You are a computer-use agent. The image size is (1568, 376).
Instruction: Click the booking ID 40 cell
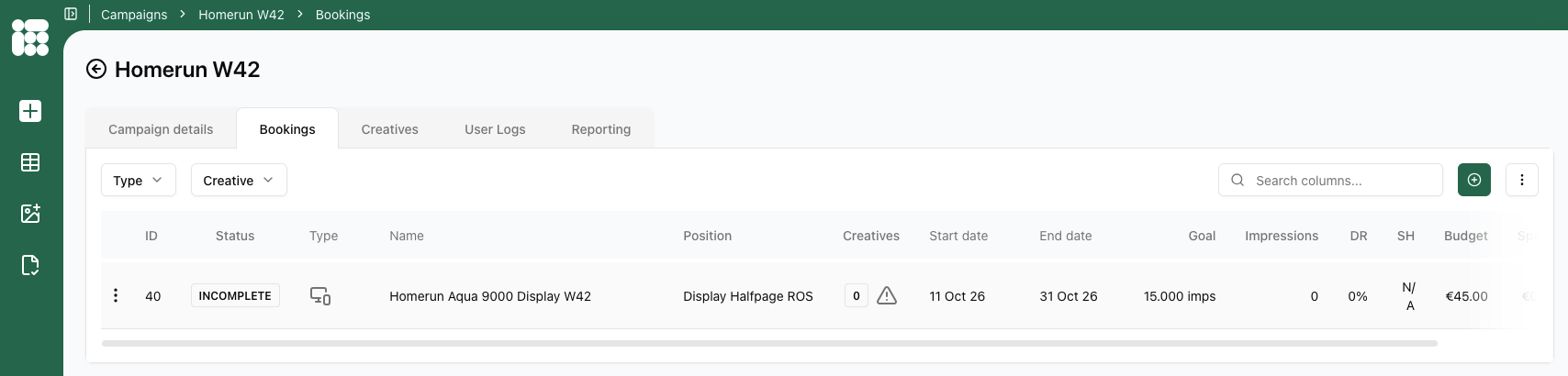click(x=153, y=296)
